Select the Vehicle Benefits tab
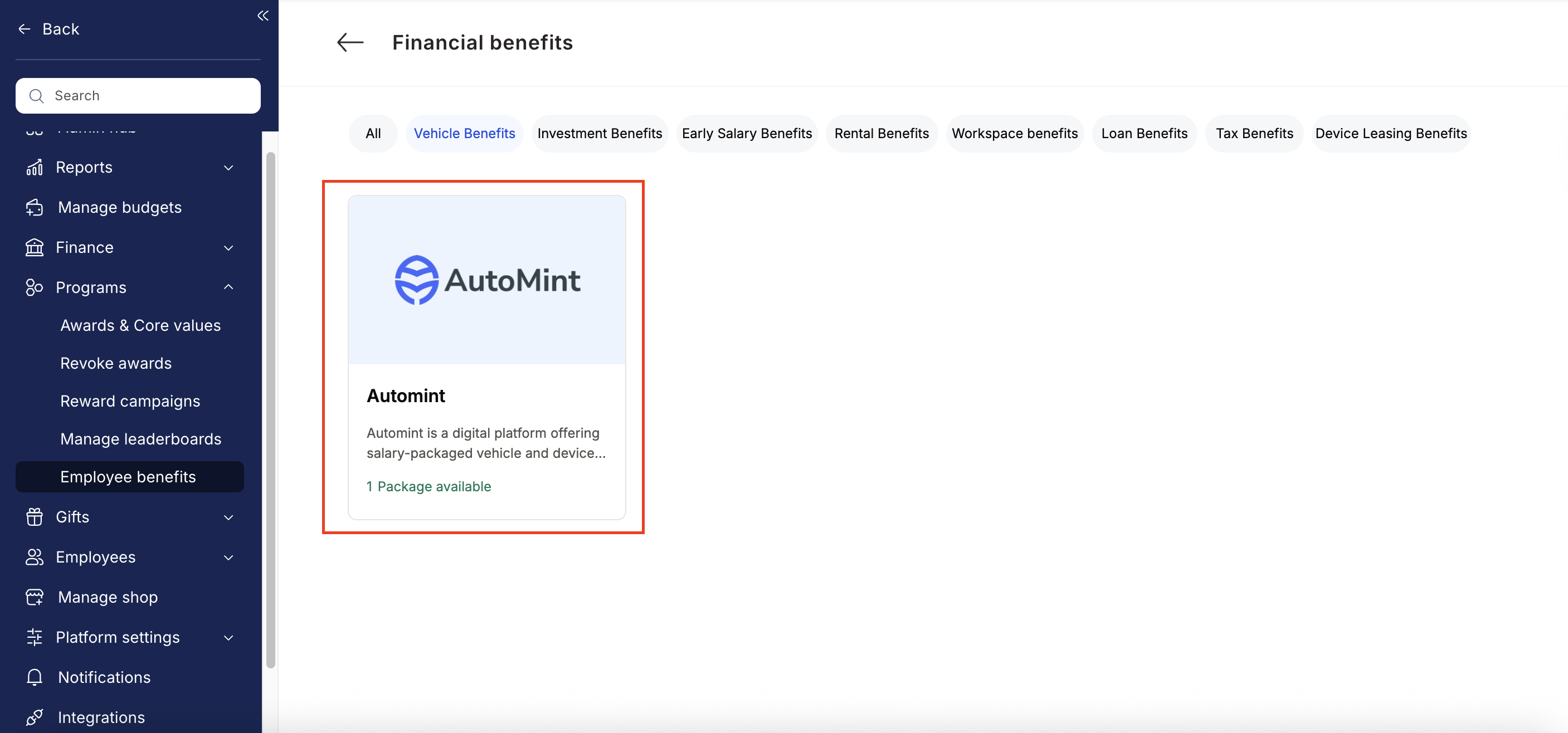 click(464, 133)
